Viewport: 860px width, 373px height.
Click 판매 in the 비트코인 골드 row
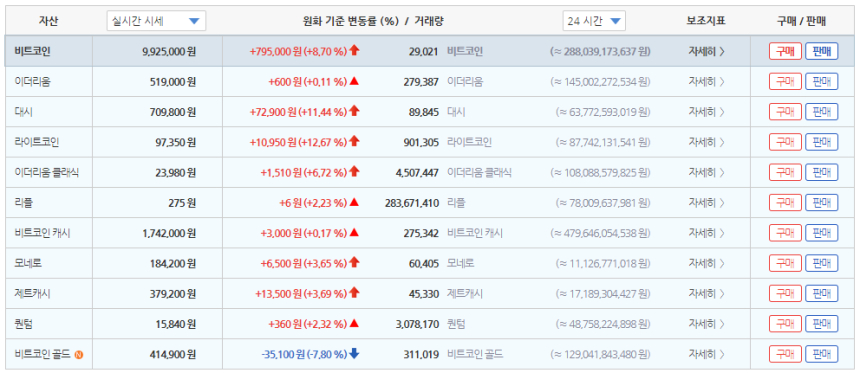[822, 354]
